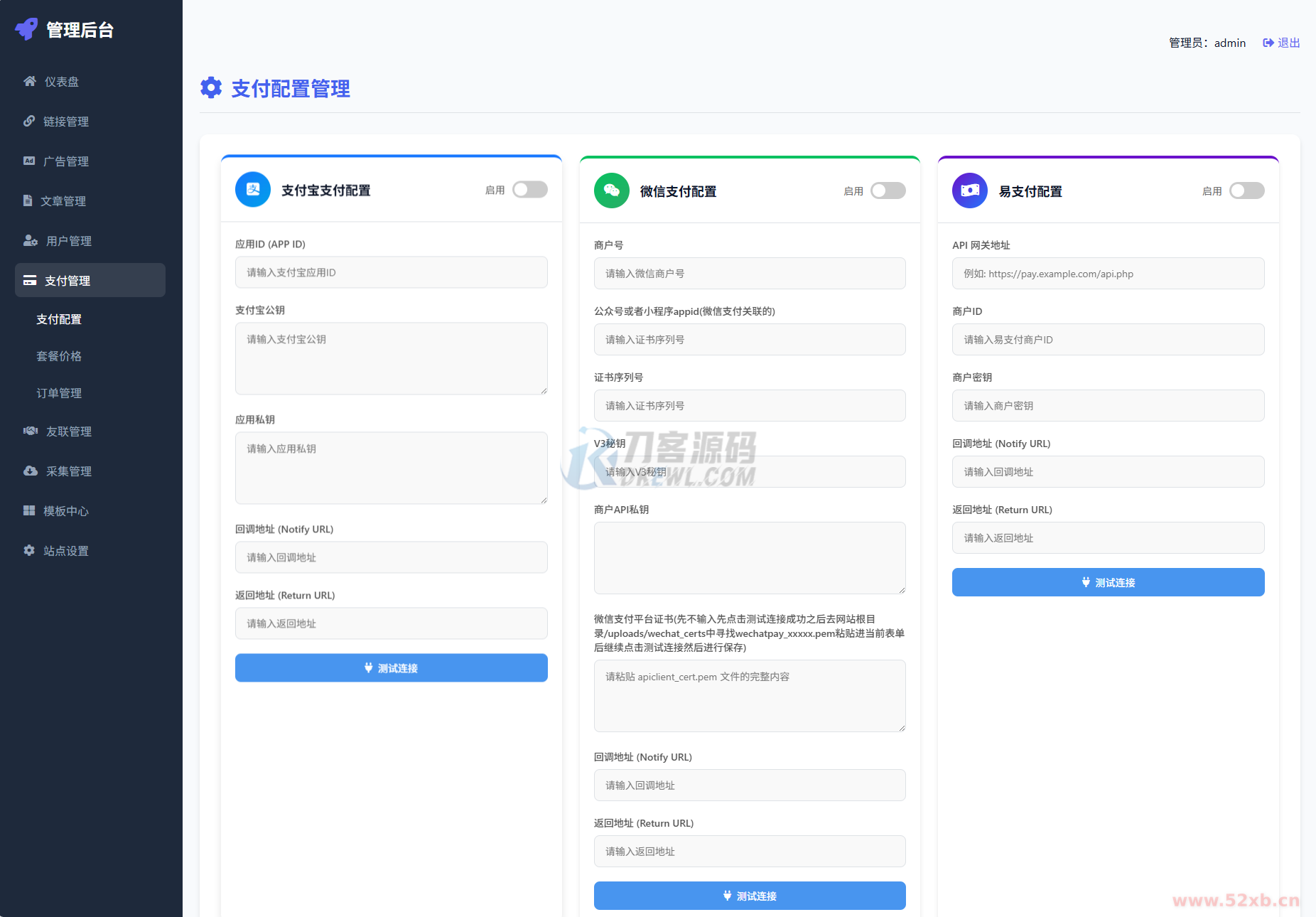The height and width of the screenshot is (917, 1316).
Task: Enable the 支付宝支付配置 toggle
Action: 530,190
